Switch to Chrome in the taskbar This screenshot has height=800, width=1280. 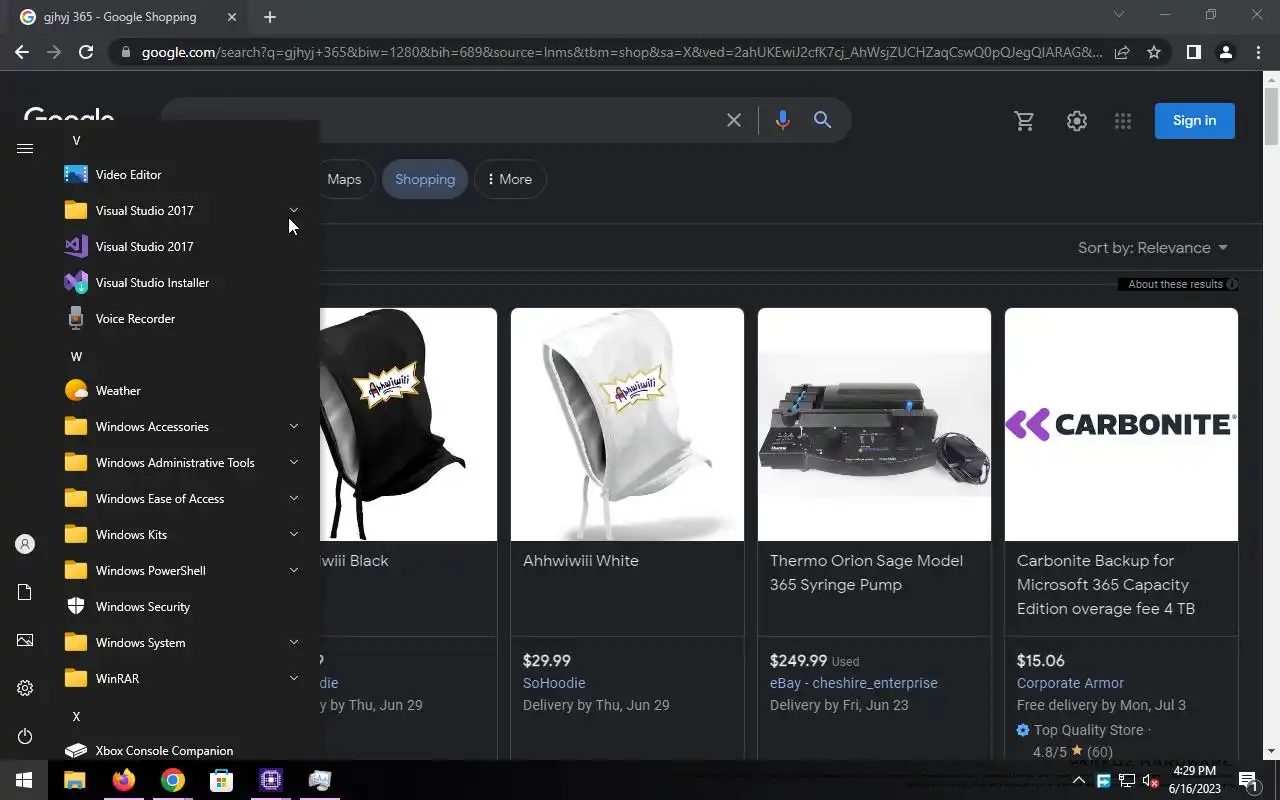point(173,780)
